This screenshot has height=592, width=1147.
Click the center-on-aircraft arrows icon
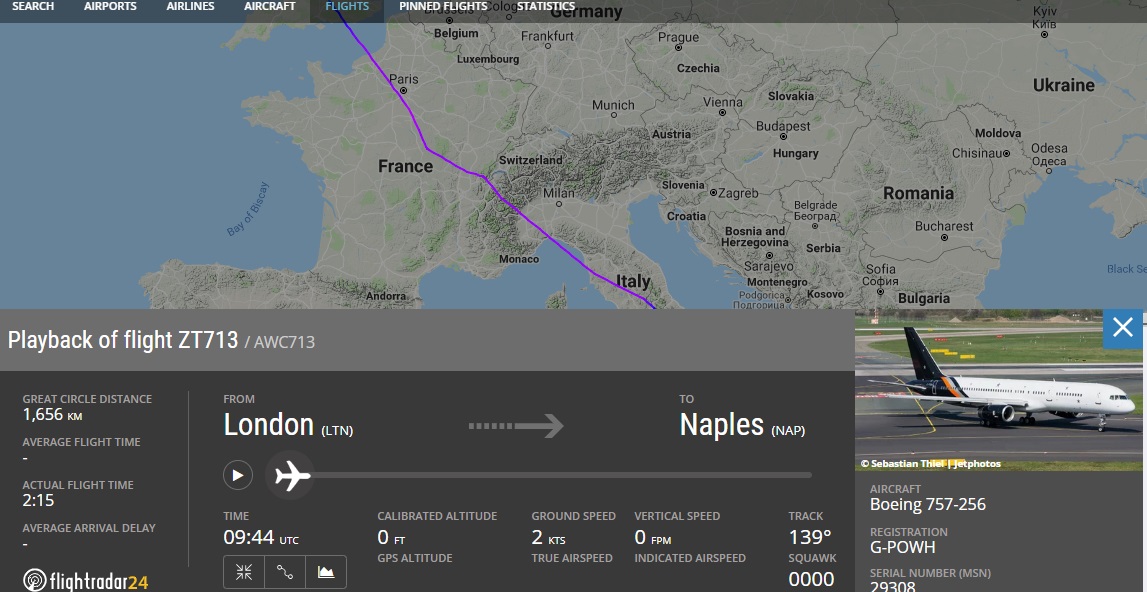click(244, 572)
